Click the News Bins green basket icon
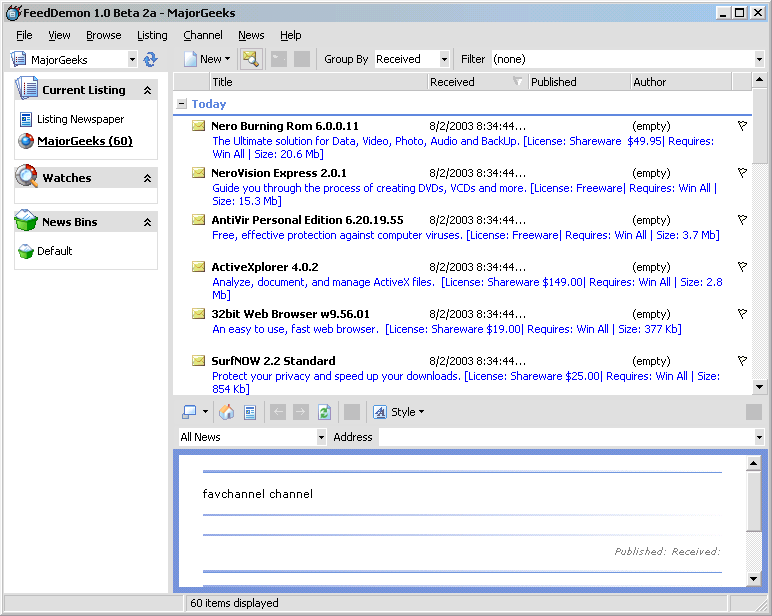The height and width of the screenshot is (616, 772). (x=26, y=220)
